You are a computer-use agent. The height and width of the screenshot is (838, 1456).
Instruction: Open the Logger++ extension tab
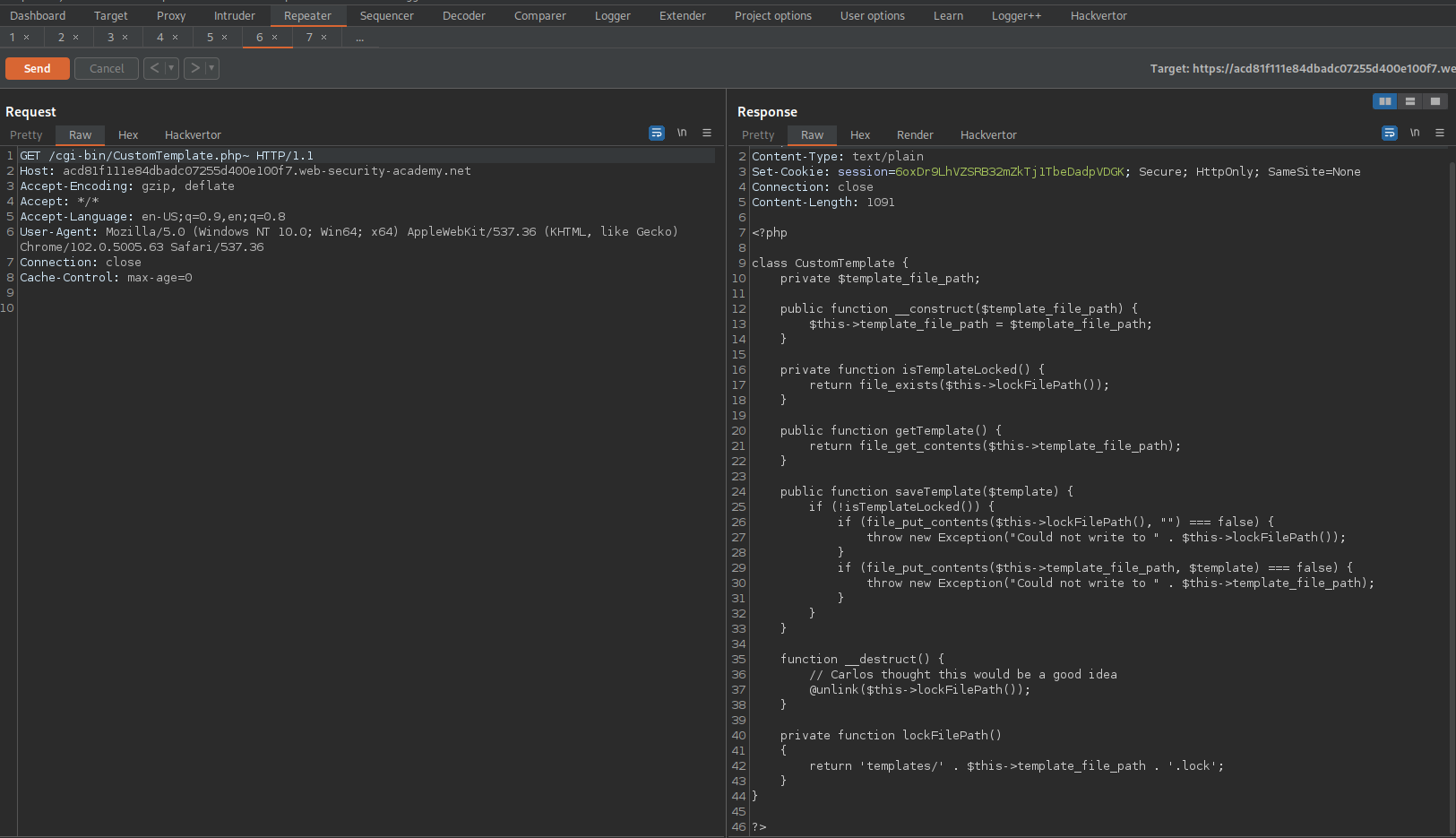tap(1017, 16)
